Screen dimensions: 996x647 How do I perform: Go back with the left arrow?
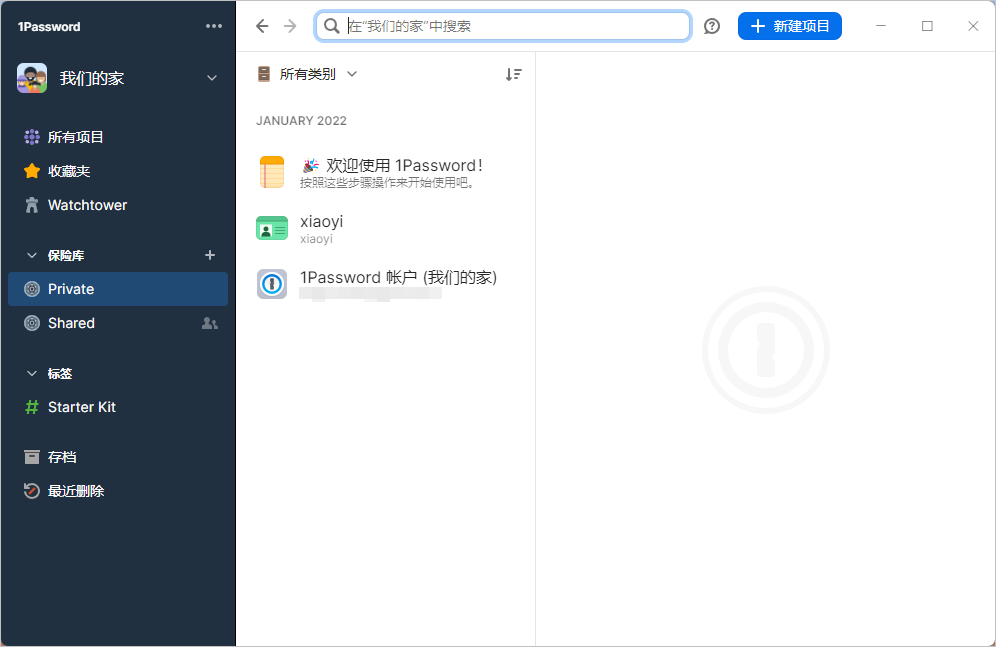tap(262, 26)
